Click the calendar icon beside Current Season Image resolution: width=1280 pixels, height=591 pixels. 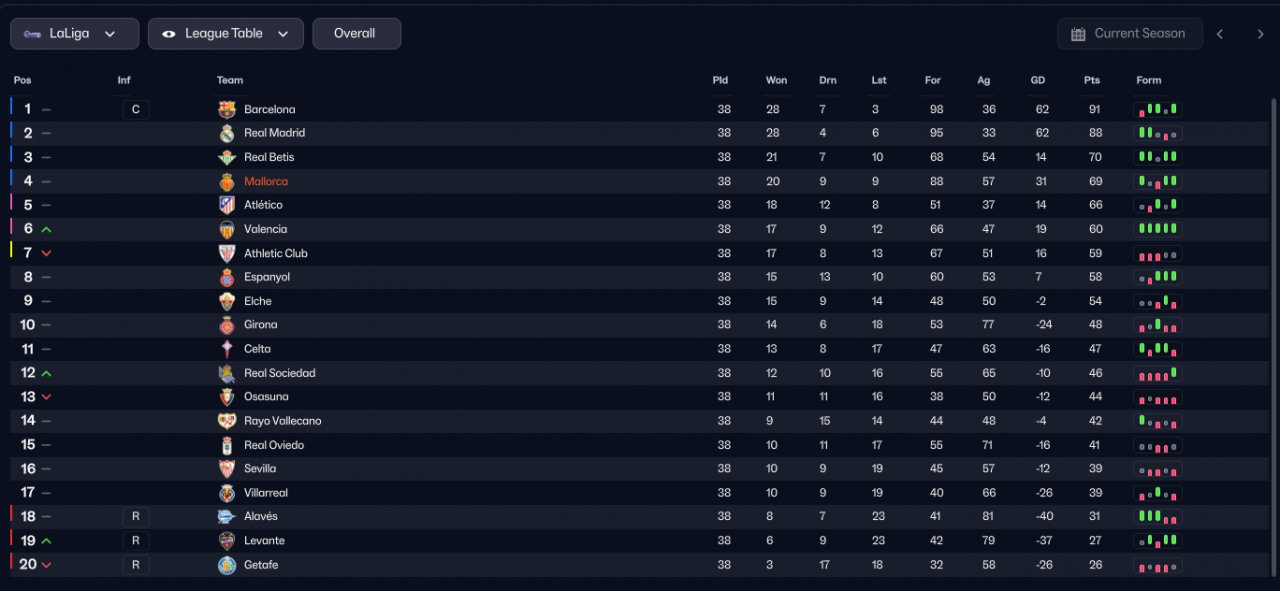[1078, 34]
